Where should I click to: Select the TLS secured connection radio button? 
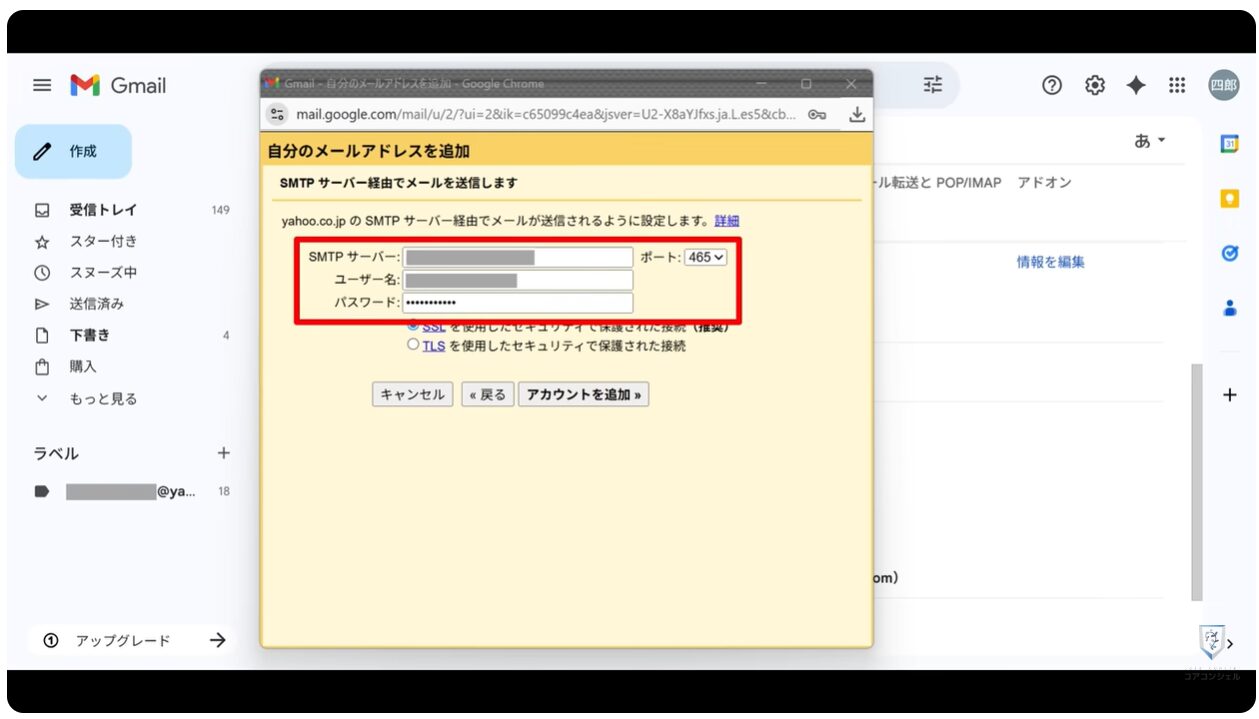click(x=413, y=345)
